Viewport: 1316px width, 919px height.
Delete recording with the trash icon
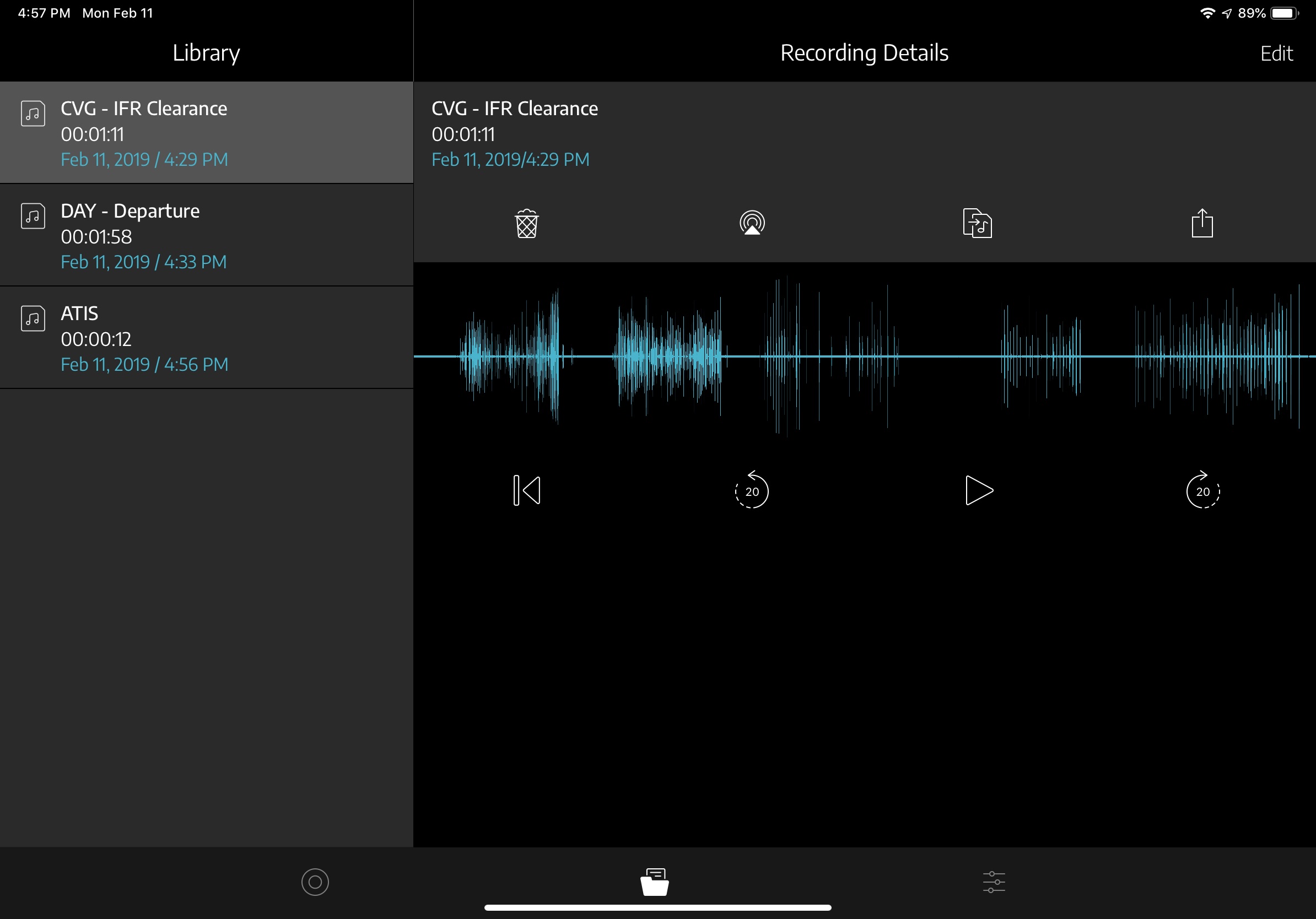(526, 224)
